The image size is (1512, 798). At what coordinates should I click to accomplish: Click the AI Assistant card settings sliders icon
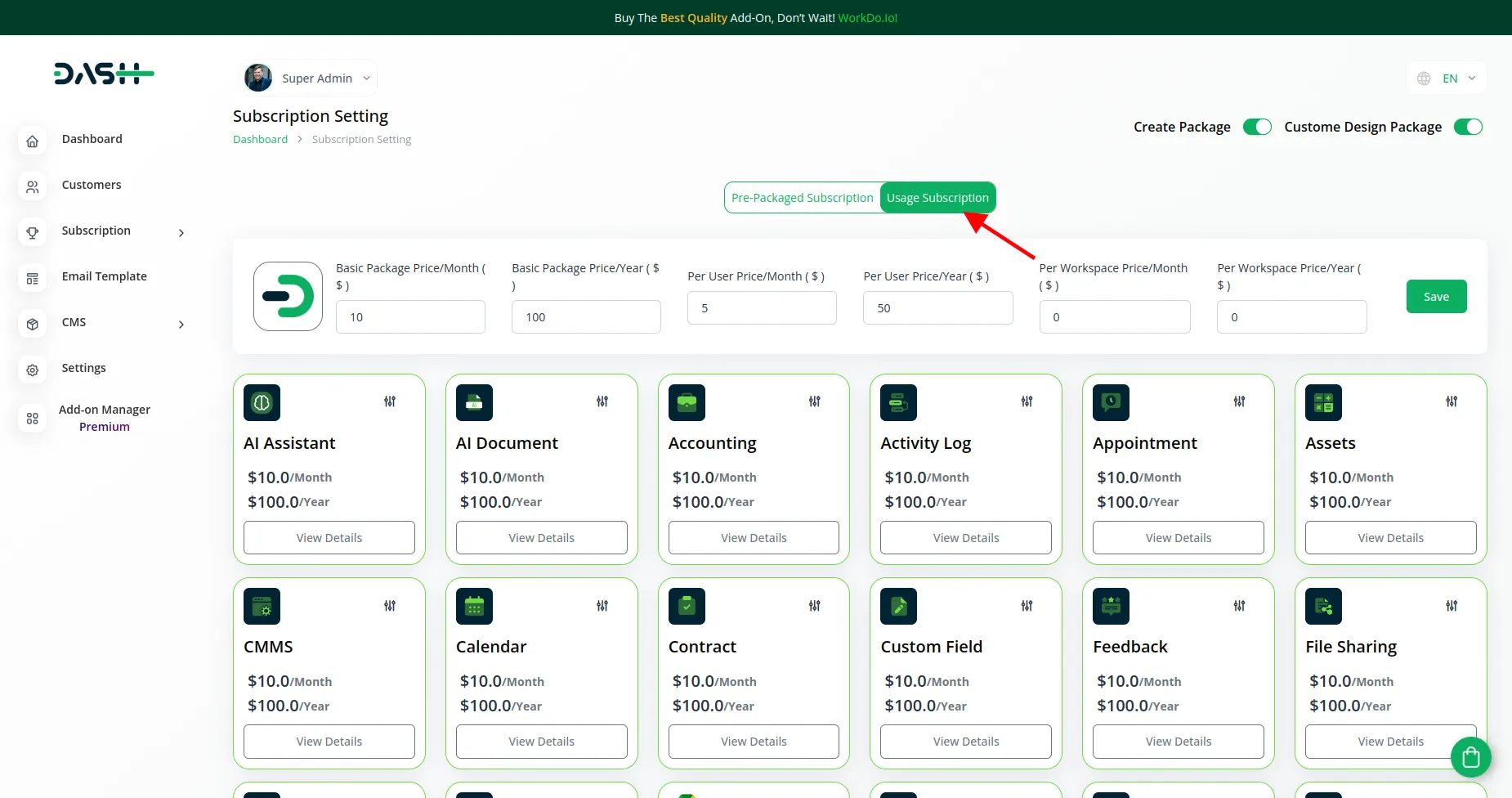[390, 401]
